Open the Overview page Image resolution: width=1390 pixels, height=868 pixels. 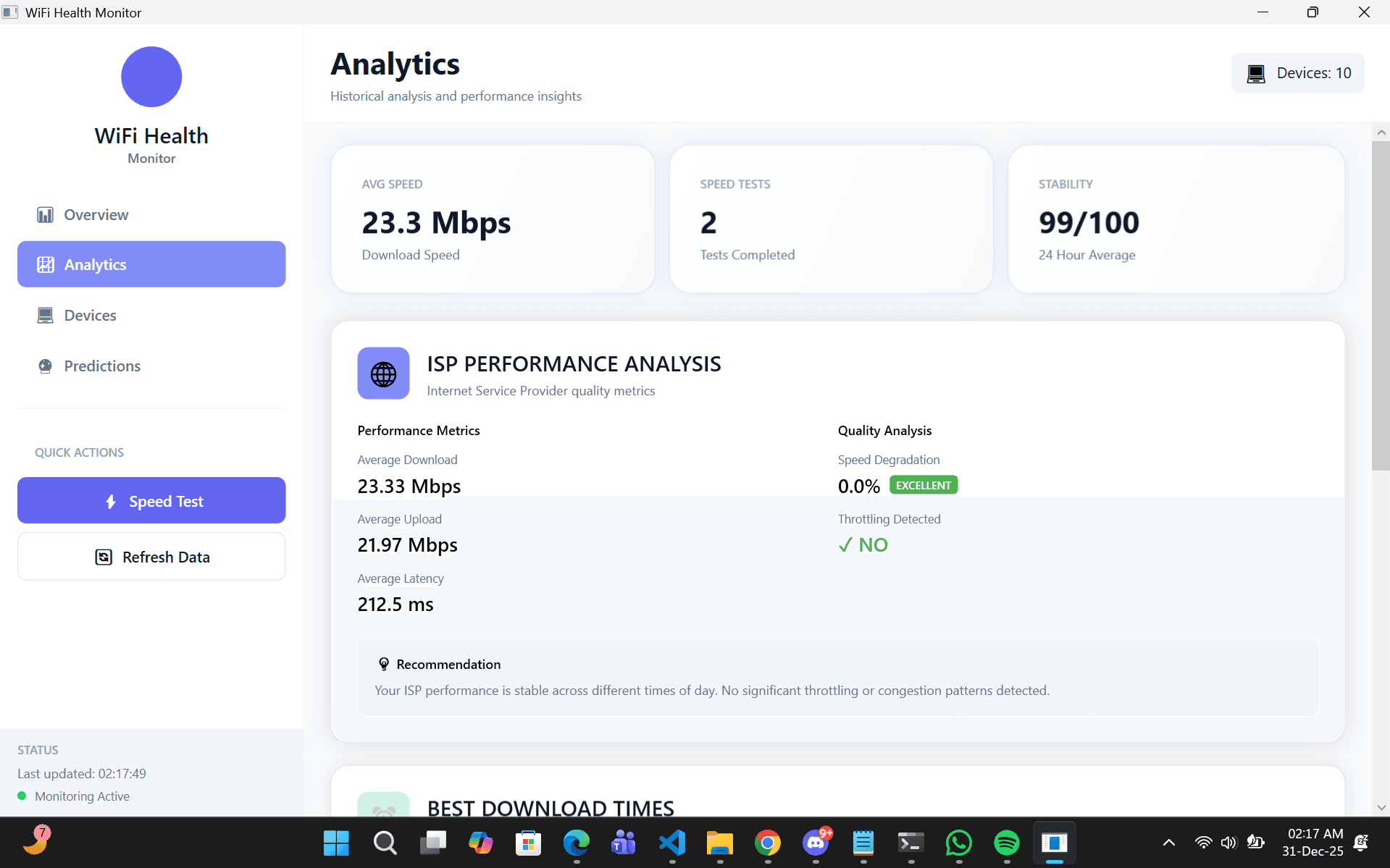click(x=151, y=214)
